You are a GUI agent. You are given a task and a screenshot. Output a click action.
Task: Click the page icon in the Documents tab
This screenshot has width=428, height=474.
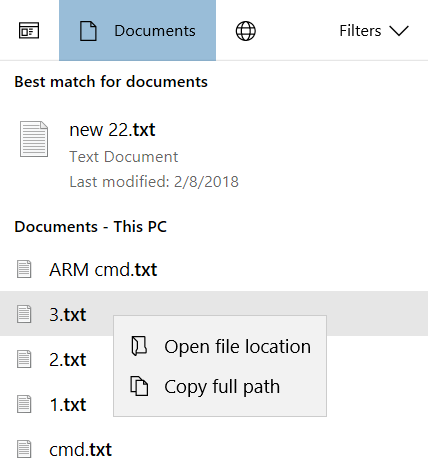88,31
